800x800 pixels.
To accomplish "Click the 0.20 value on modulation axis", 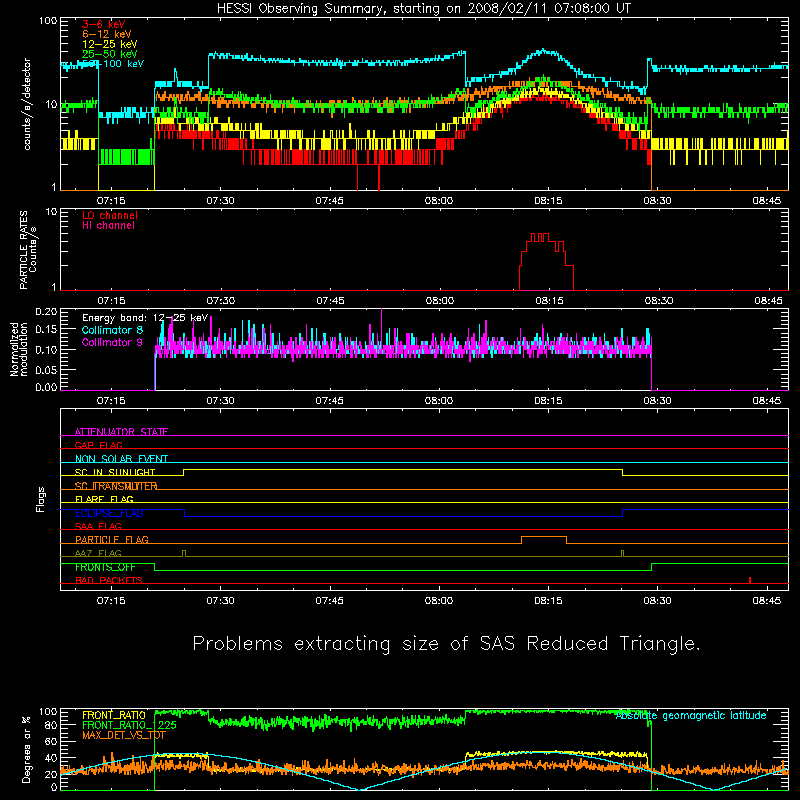I will click(47, 311).
